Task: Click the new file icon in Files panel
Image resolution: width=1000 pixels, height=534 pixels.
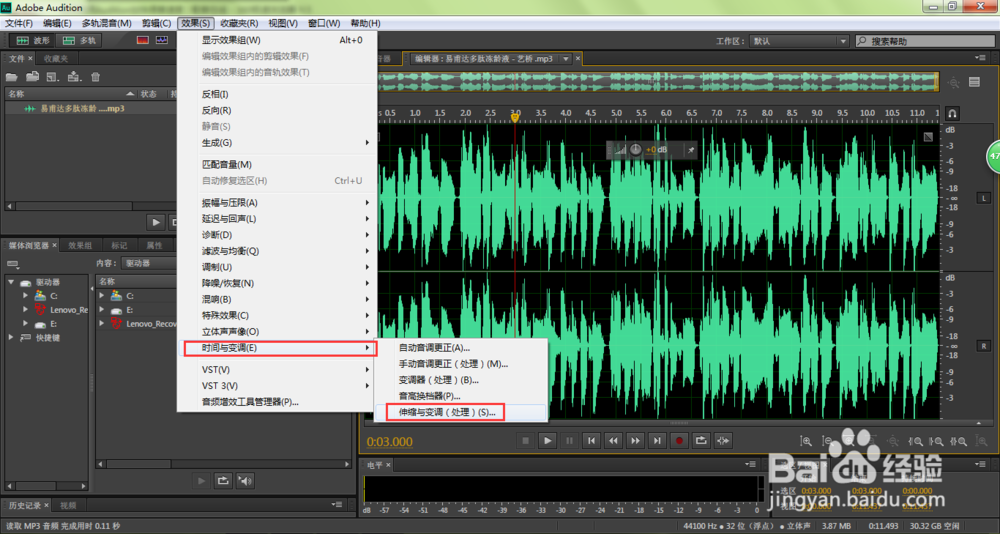Action: pos(53,77)
